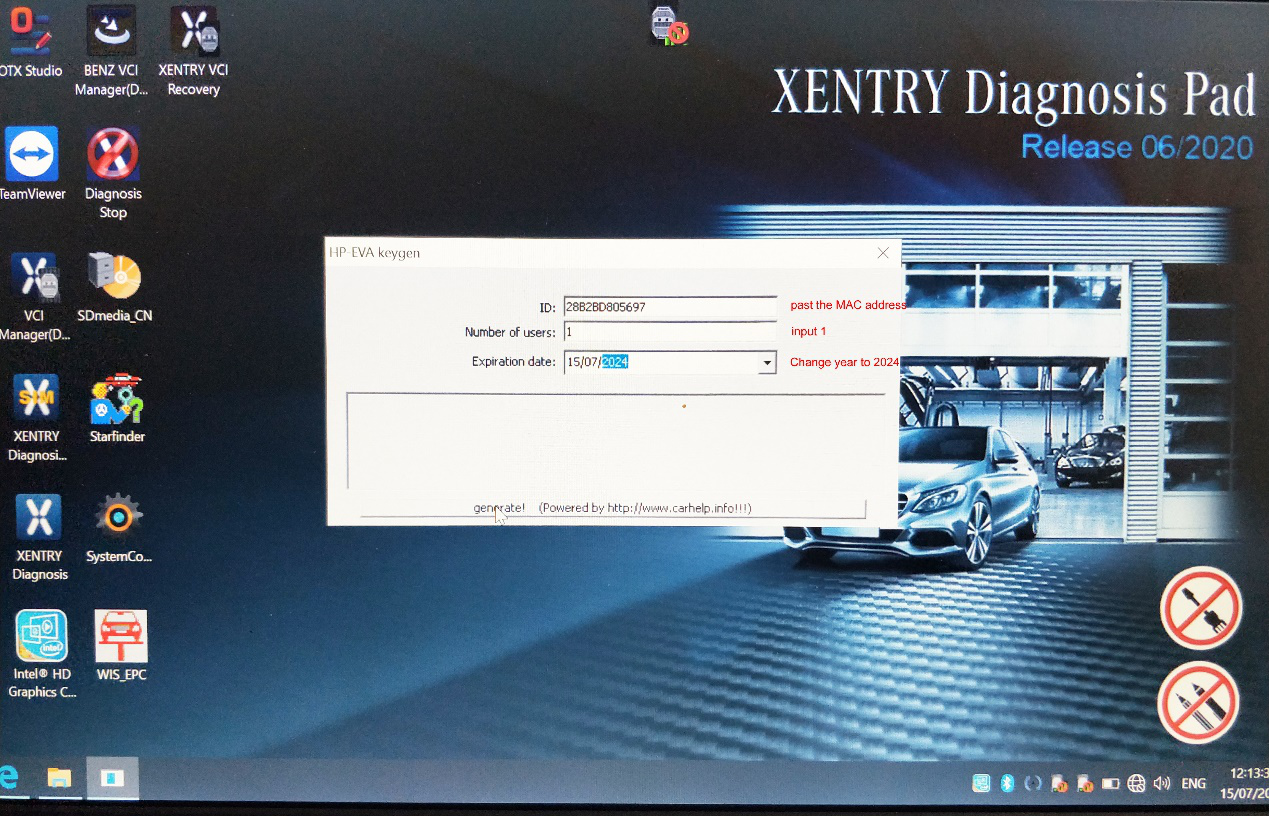Select the year 2024 in Expiration date
The width and height of the screenshot is (1269, 816).
click(615, 362)
